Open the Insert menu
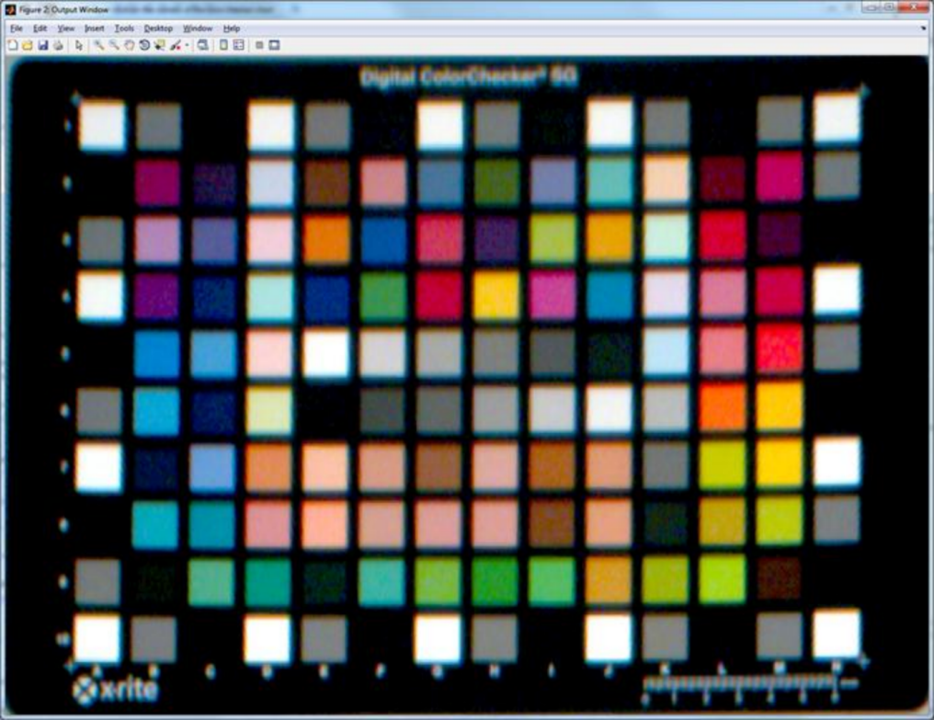The image size is (934, 720). click(94, 28)
